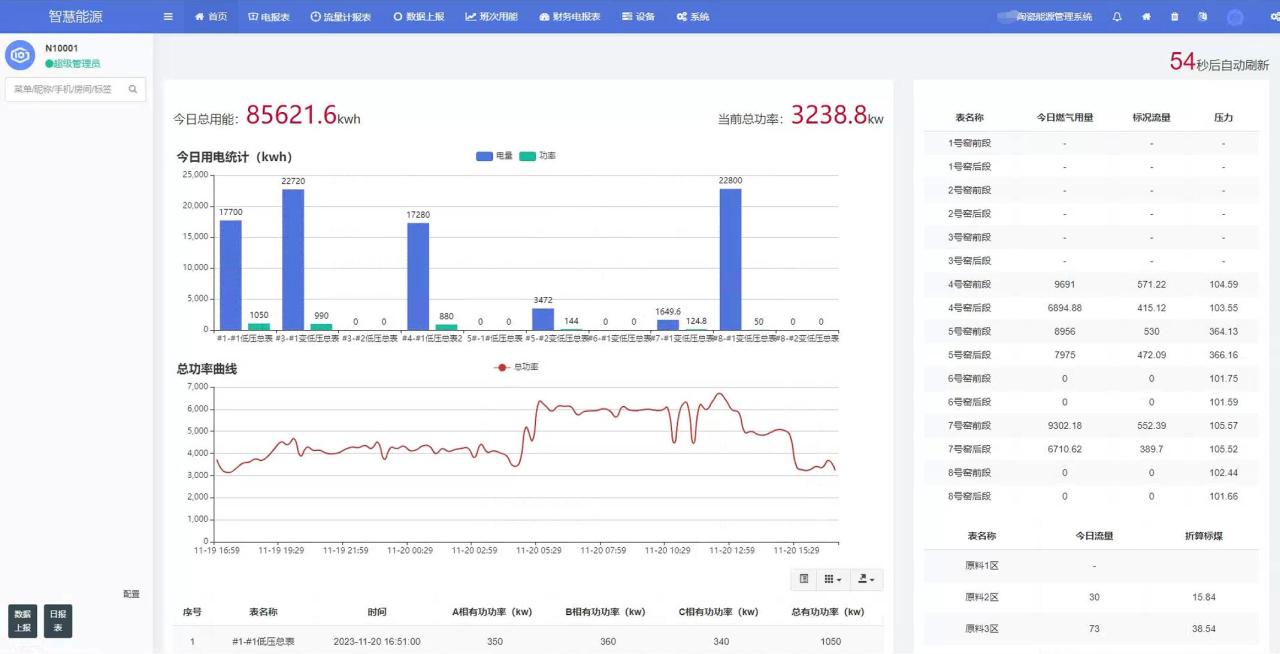Toggle 电量 series in chart legend
The width and height of the screenshot is (1280, 654).
tap(494, 156)
